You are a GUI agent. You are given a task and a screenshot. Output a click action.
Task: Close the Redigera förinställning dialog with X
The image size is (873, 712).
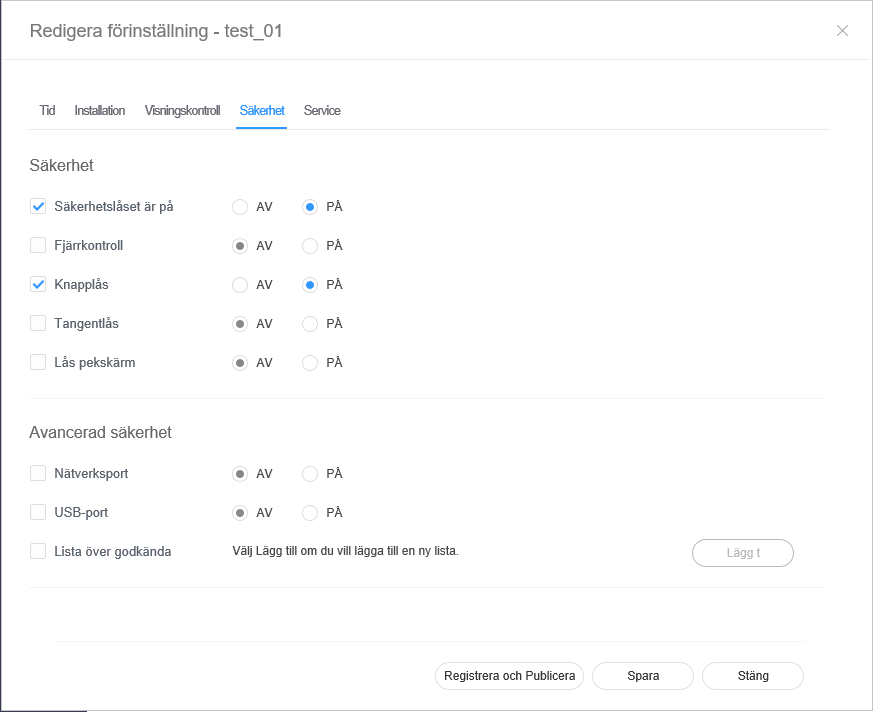click(842, 31)
